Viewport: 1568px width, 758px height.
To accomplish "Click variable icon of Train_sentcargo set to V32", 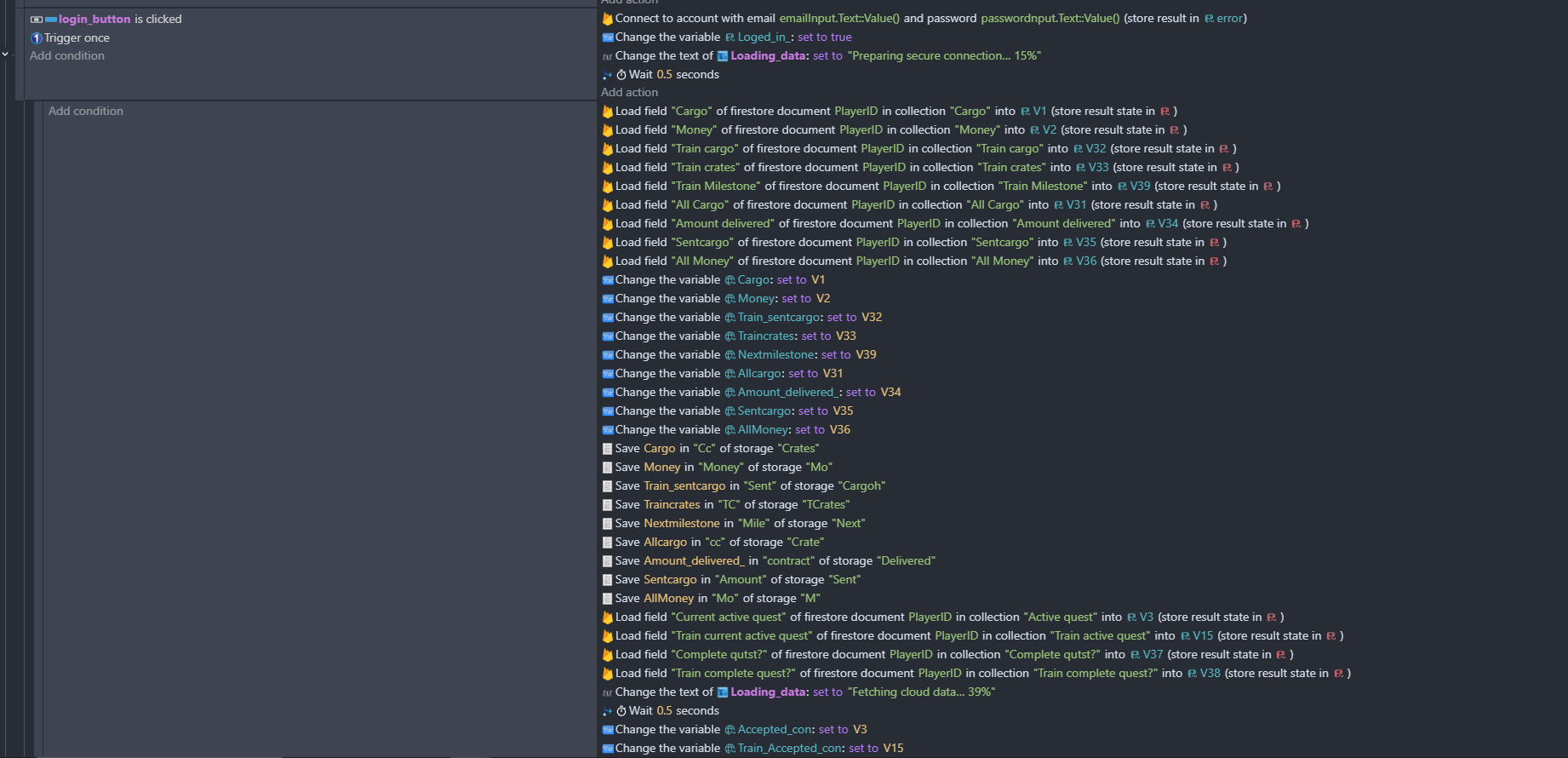I will (608, 317).
